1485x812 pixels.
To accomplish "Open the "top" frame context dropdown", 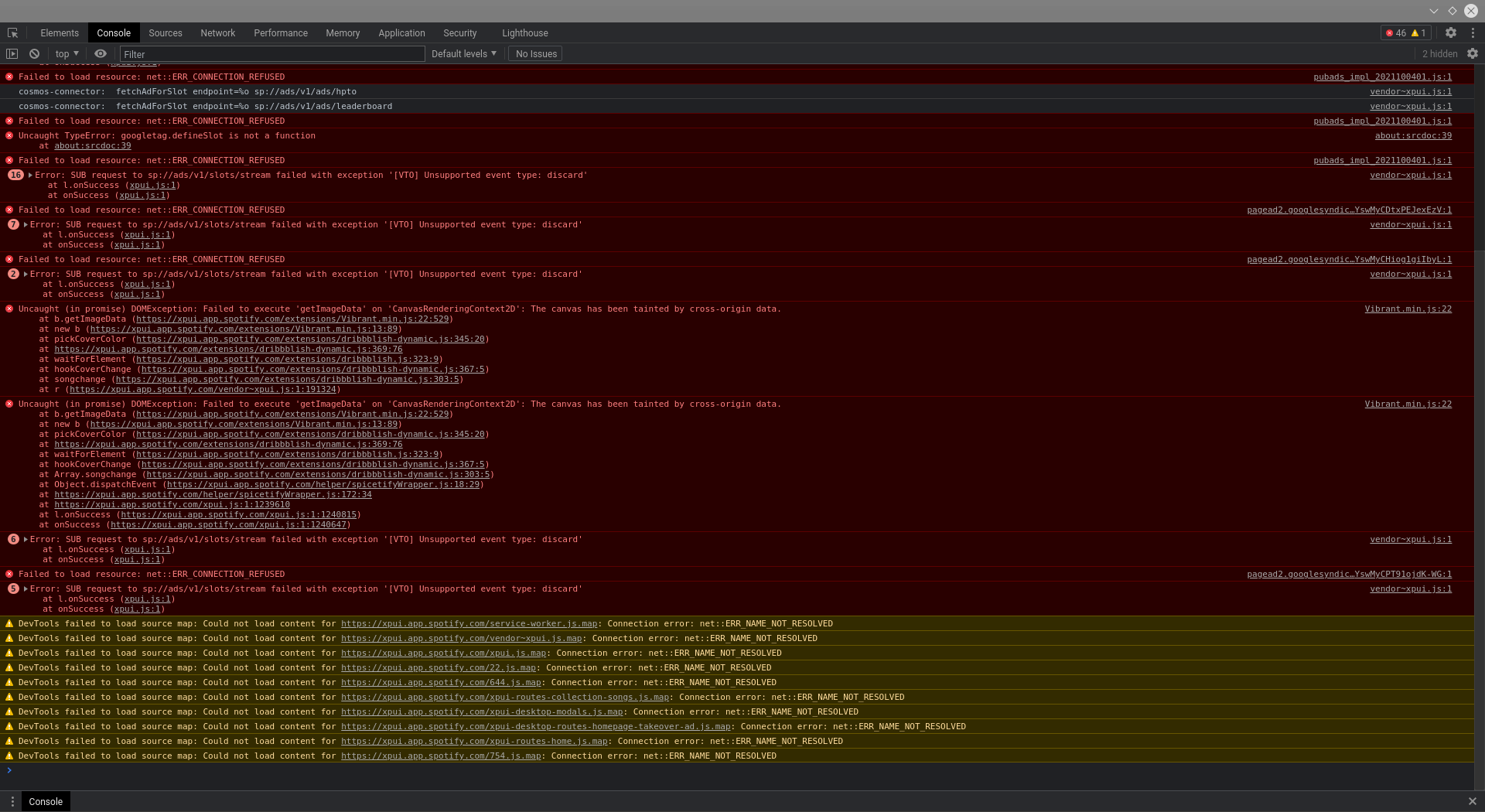I will 66,53.
